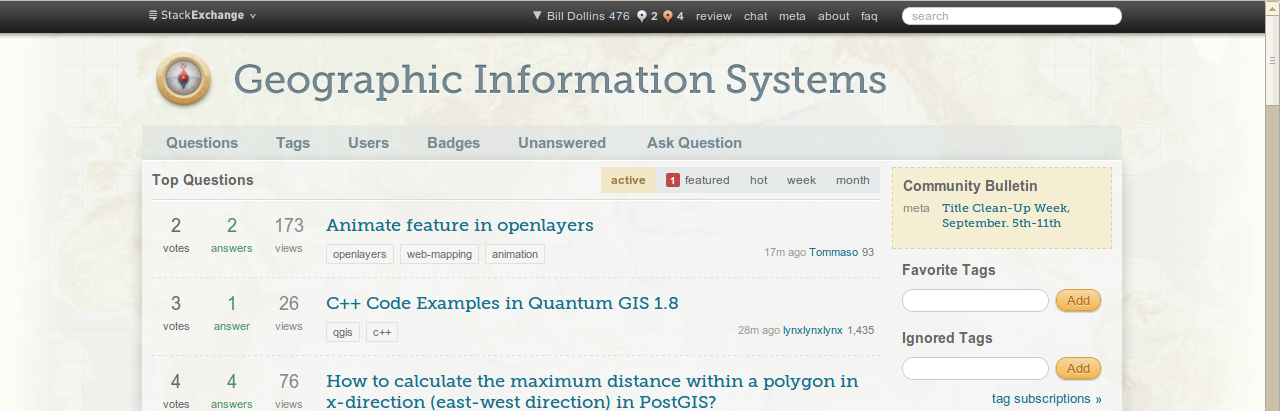This screenshot has width=1280, height=411.
Task: Click the silver badge count icon
Action: click(642, 16)
